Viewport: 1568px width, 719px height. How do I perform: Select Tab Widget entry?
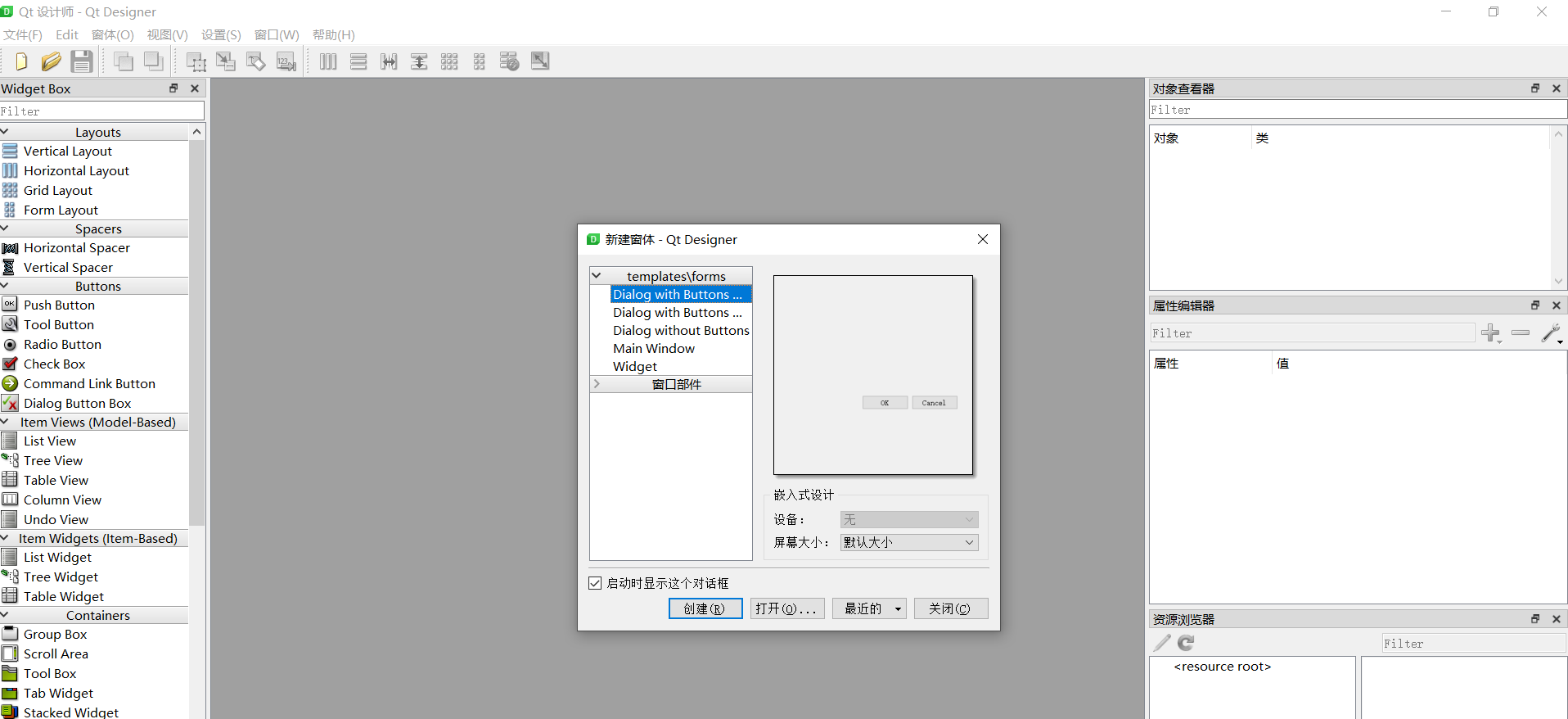[58, 693]
